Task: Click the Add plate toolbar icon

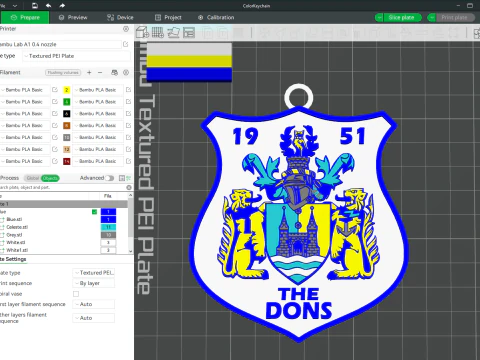Action: pyautogui.click(x=158, y=33)
